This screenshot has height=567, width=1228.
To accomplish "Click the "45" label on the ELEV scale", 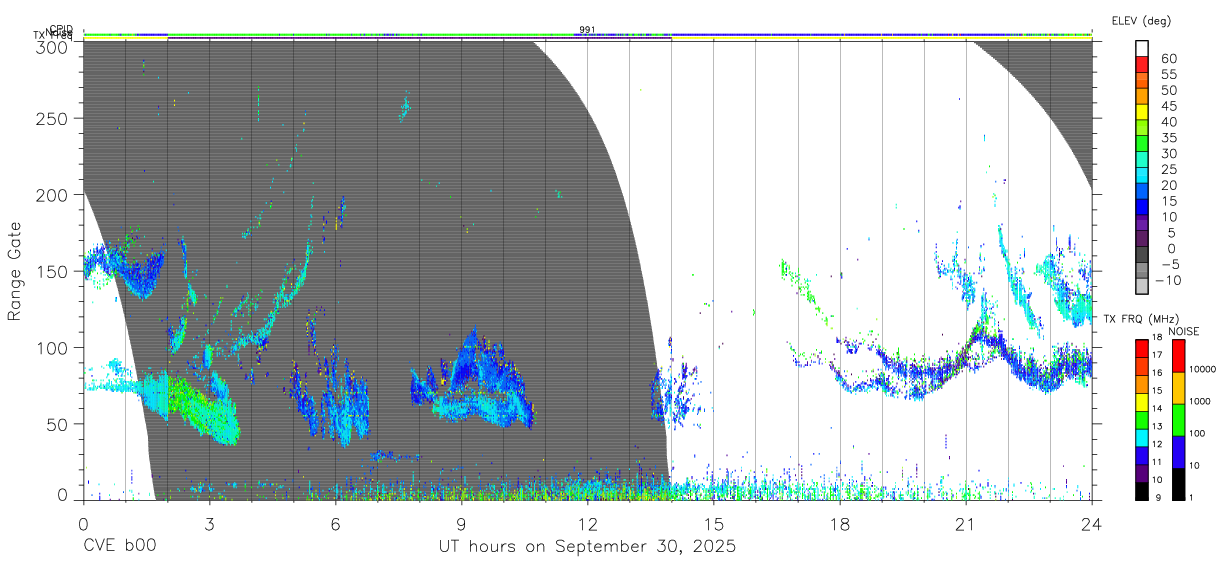I will (x=1167, y=106).
